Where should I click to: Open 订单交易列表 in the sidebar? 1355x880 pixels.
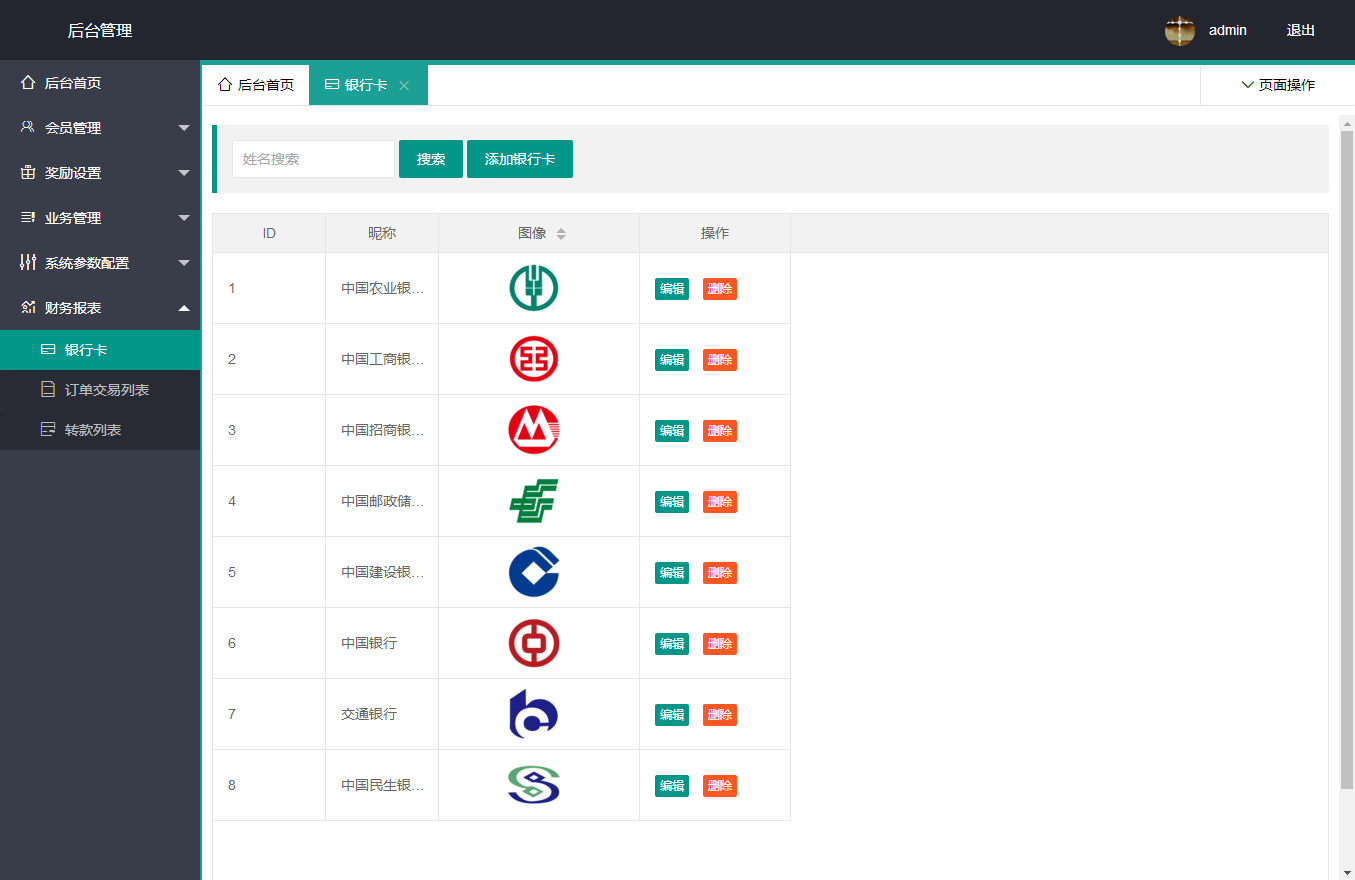[x=107, y=390]
